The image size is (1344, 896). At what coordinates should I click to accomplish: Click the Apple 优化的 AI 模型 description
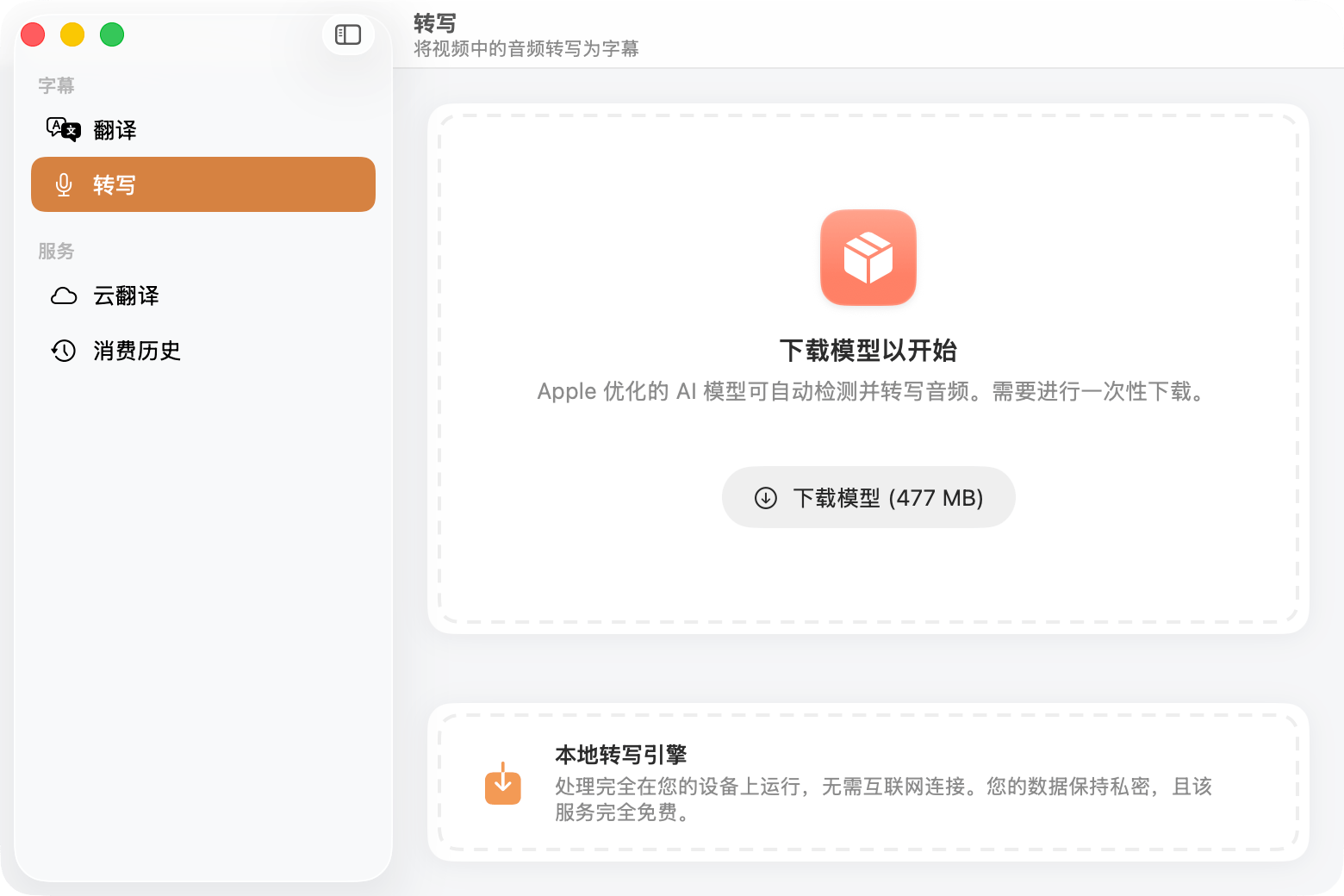tap(870, 392)
